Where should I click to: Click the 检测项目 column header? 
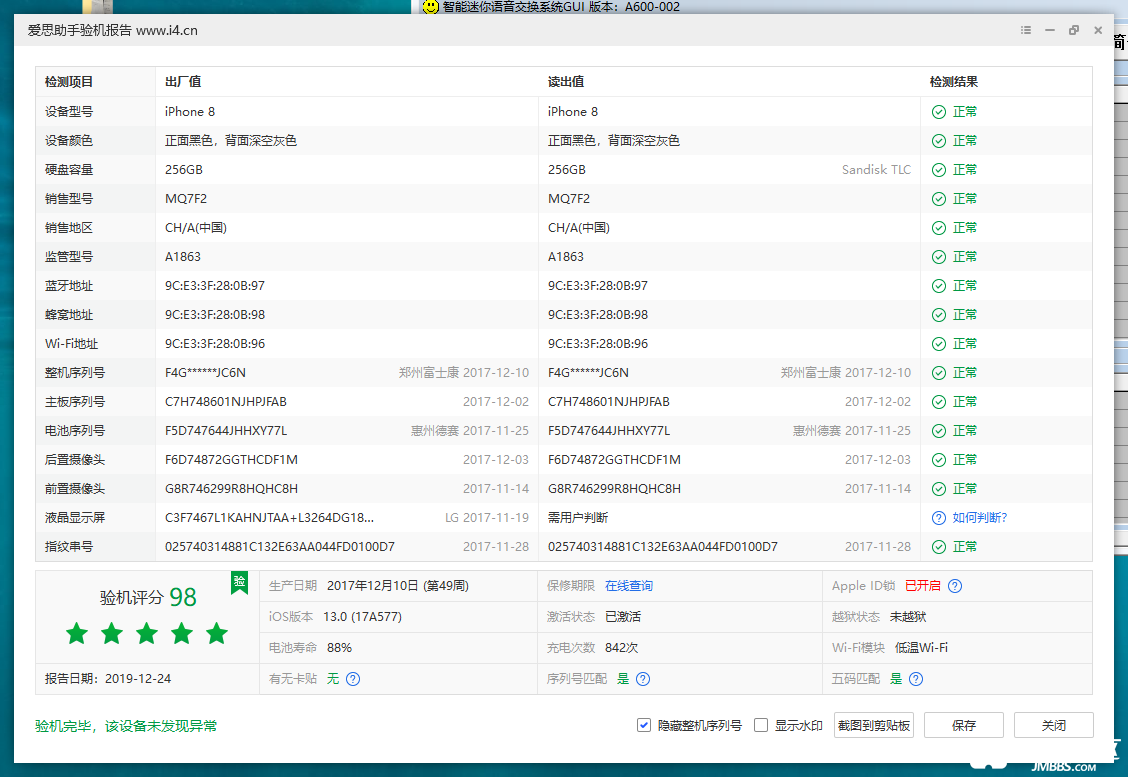tap(69, 81)
